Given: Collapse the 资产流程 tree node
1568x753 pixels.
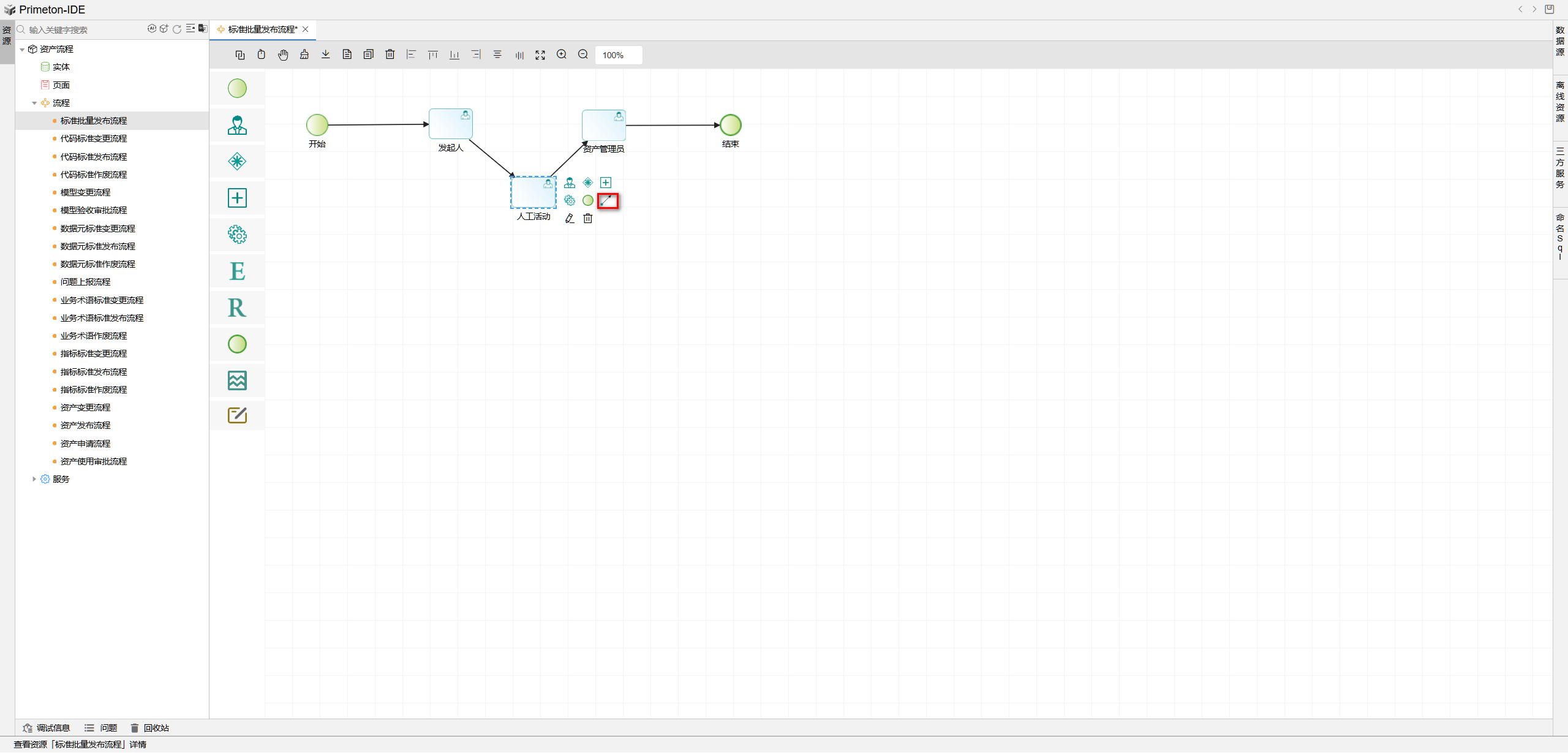Looking at the screenshot, I should (x=23, y=50).
